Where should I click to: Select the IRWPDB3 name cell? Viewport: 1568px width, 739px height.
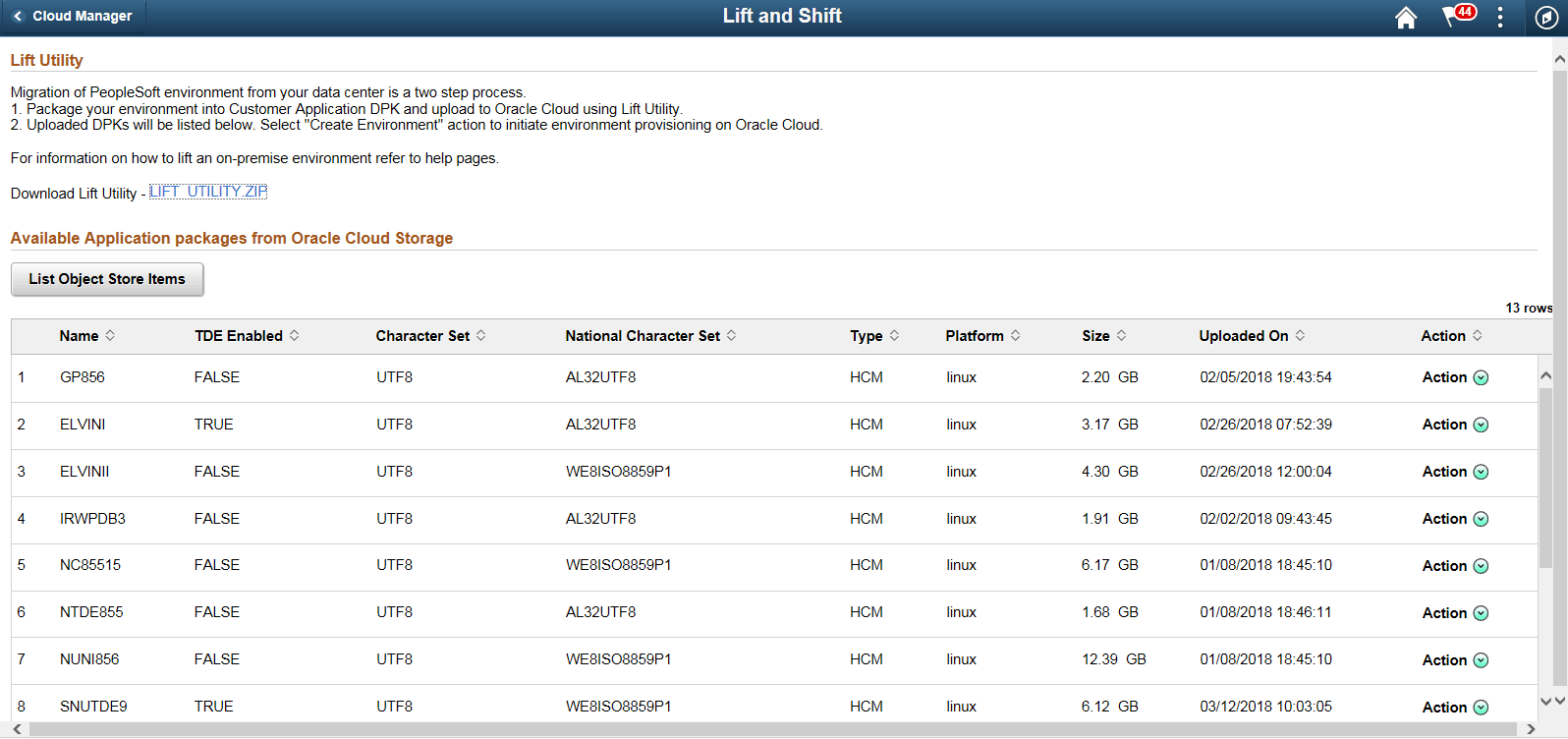[x=92, y=519]
